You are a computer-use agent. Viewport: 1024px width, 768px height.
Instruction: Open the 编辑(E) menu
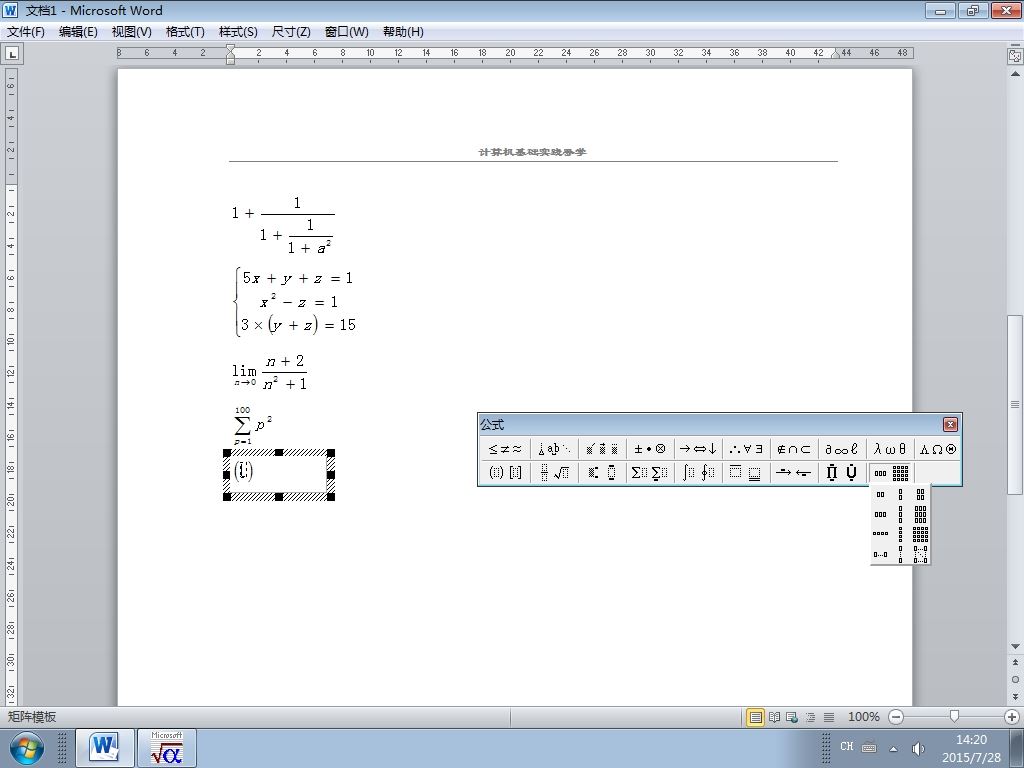[78, 31]
